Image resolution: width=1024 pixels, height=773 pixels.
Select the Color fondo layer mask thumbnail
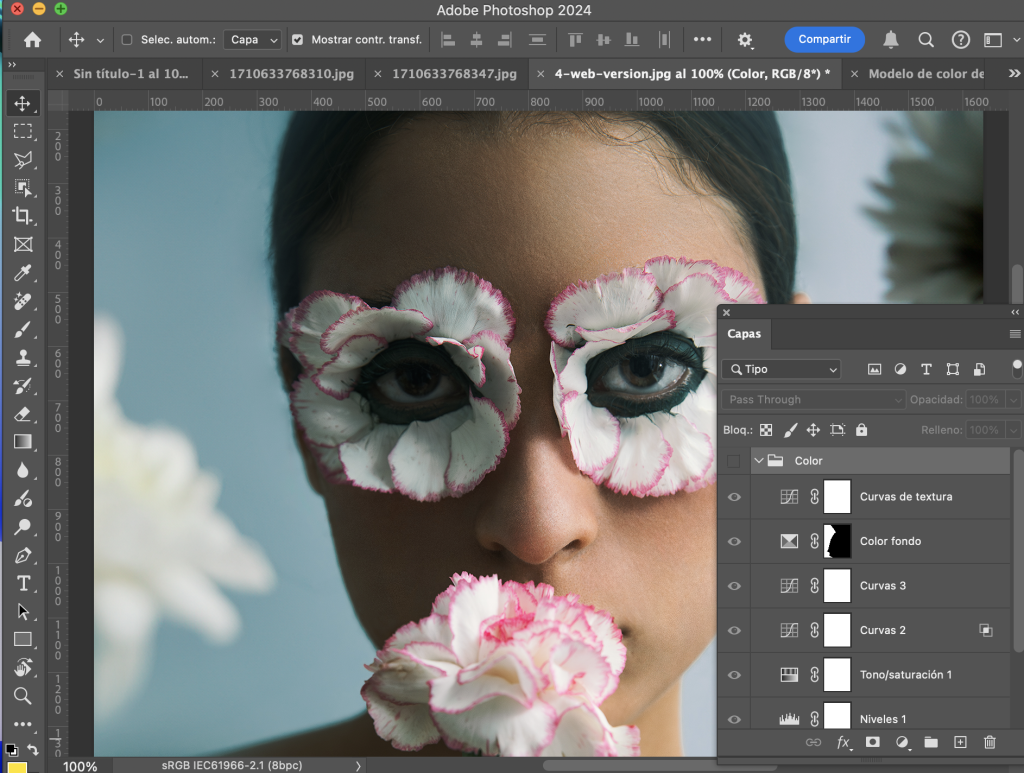835,541
